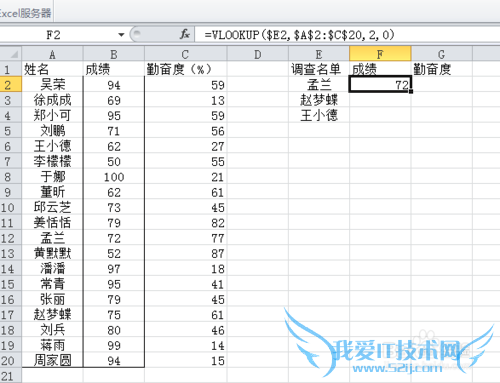The image size is (500, 383).
Task: Click diligence cell 87 for 黄默默
Action: (x=186, y=253)
